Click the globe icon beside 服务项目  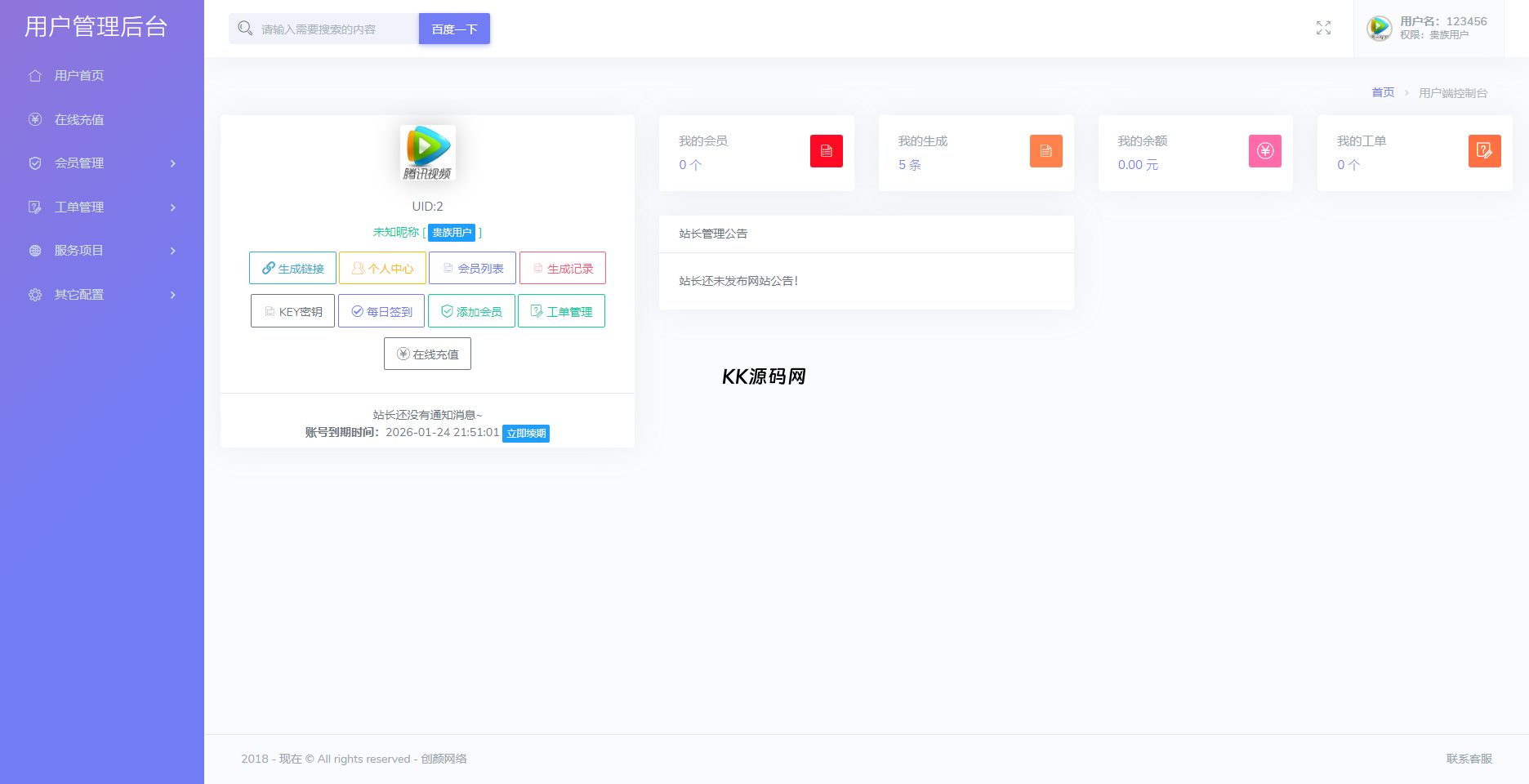point(34,250)
